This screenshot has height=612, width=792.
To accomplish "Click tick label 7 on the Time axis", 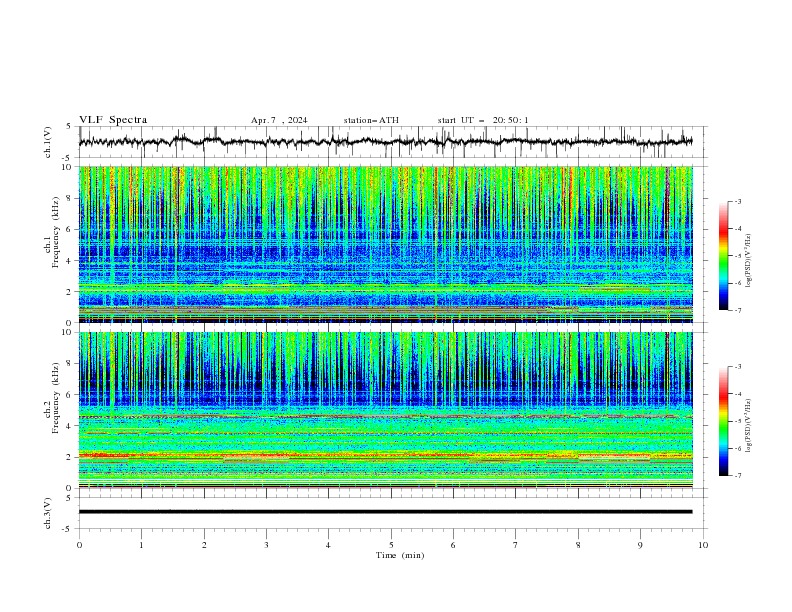I will pyautogui.click(x=516, y=545).
